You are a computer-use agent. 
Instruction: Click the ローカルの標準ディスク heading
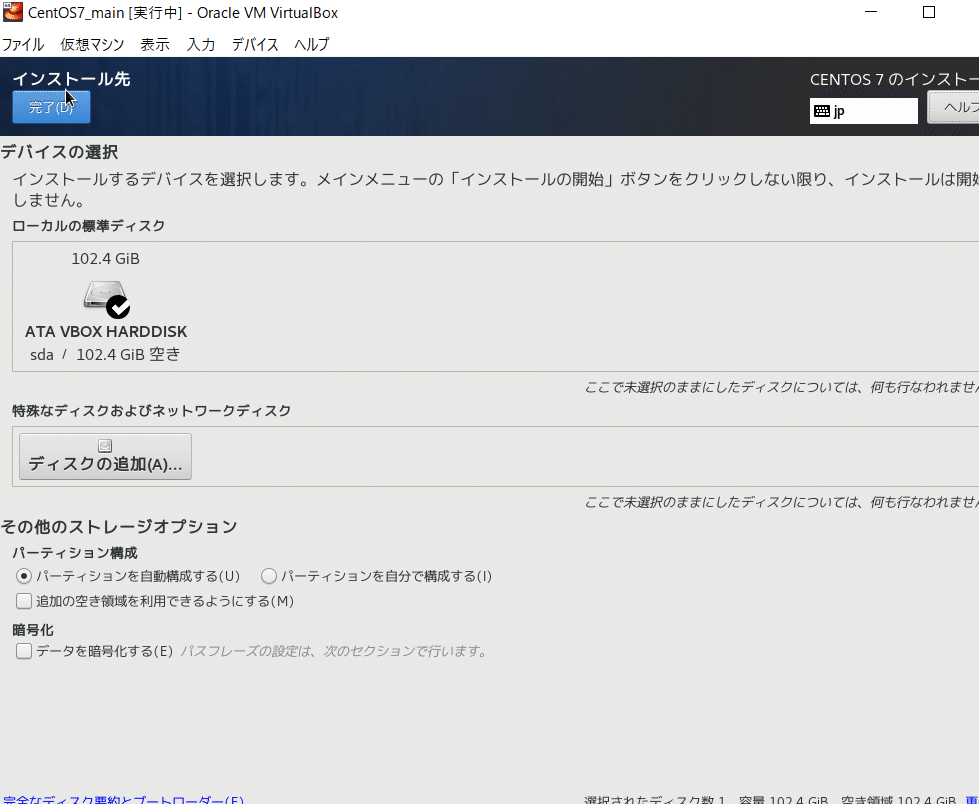tap(89, 226)
